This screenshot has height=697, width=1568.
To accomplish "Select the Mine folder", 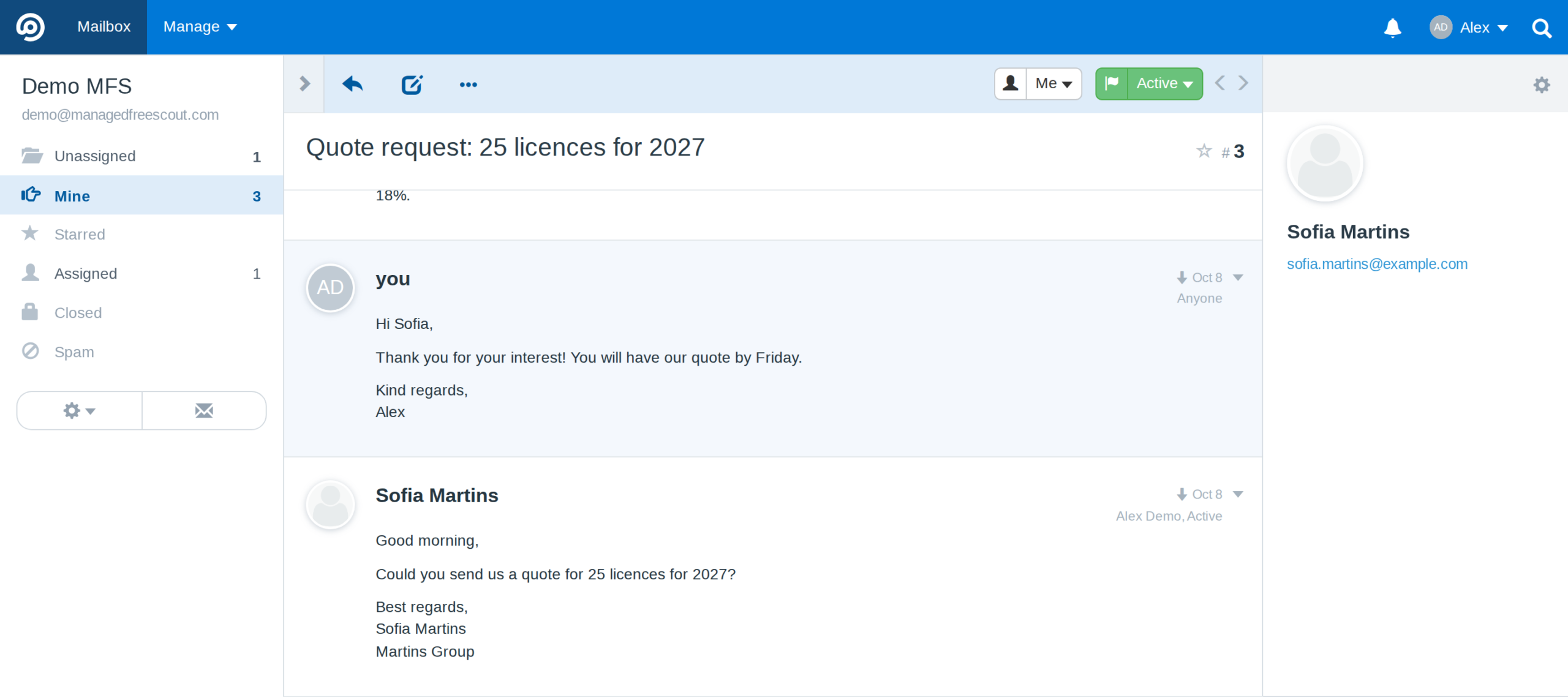I will tap(141, 195).
